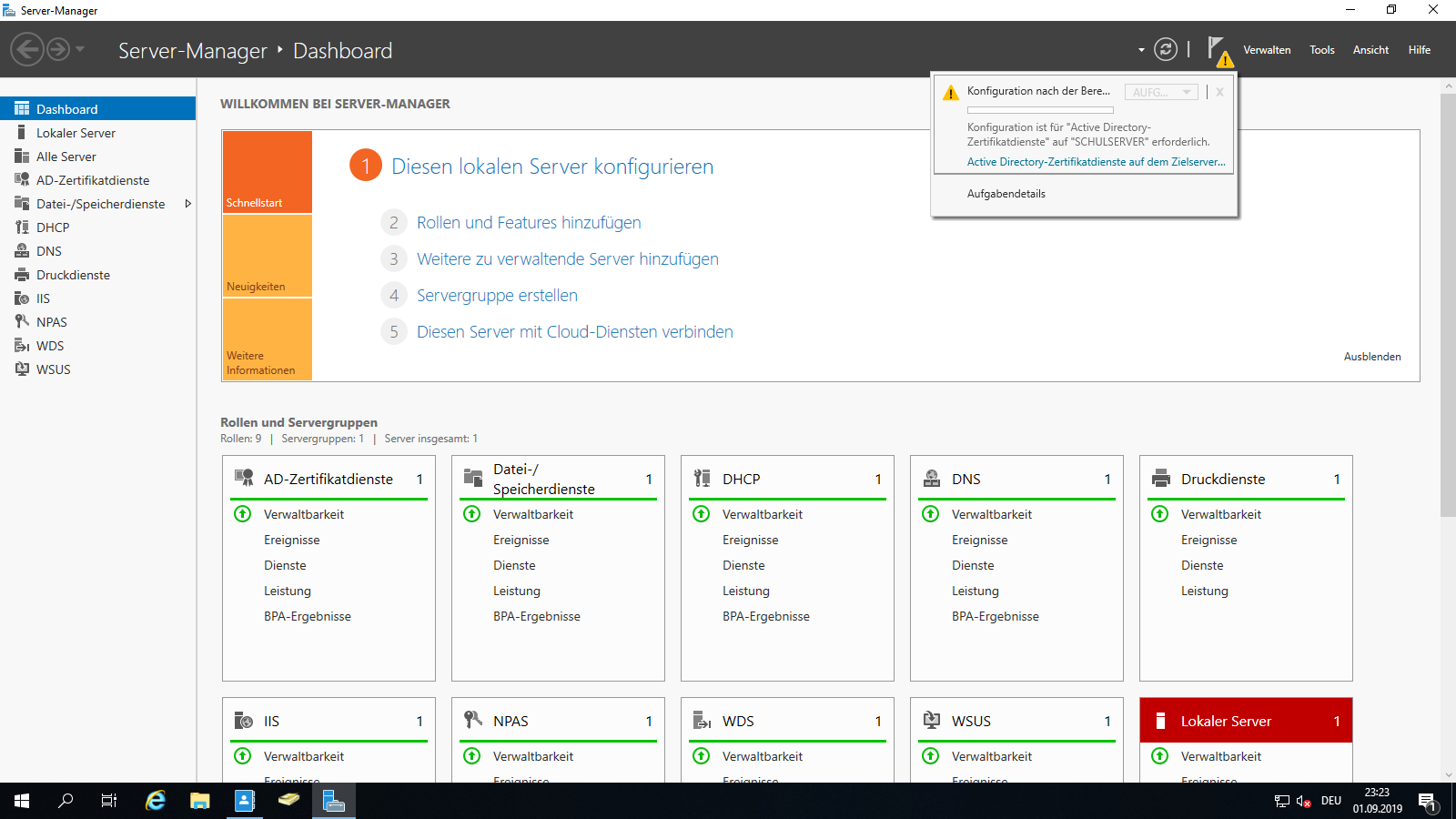Image resolution: width=1456 pixels, height=819 pixels.
Task: Click Rollen und Features hinzufügen link
Action: tap(529, 223)
